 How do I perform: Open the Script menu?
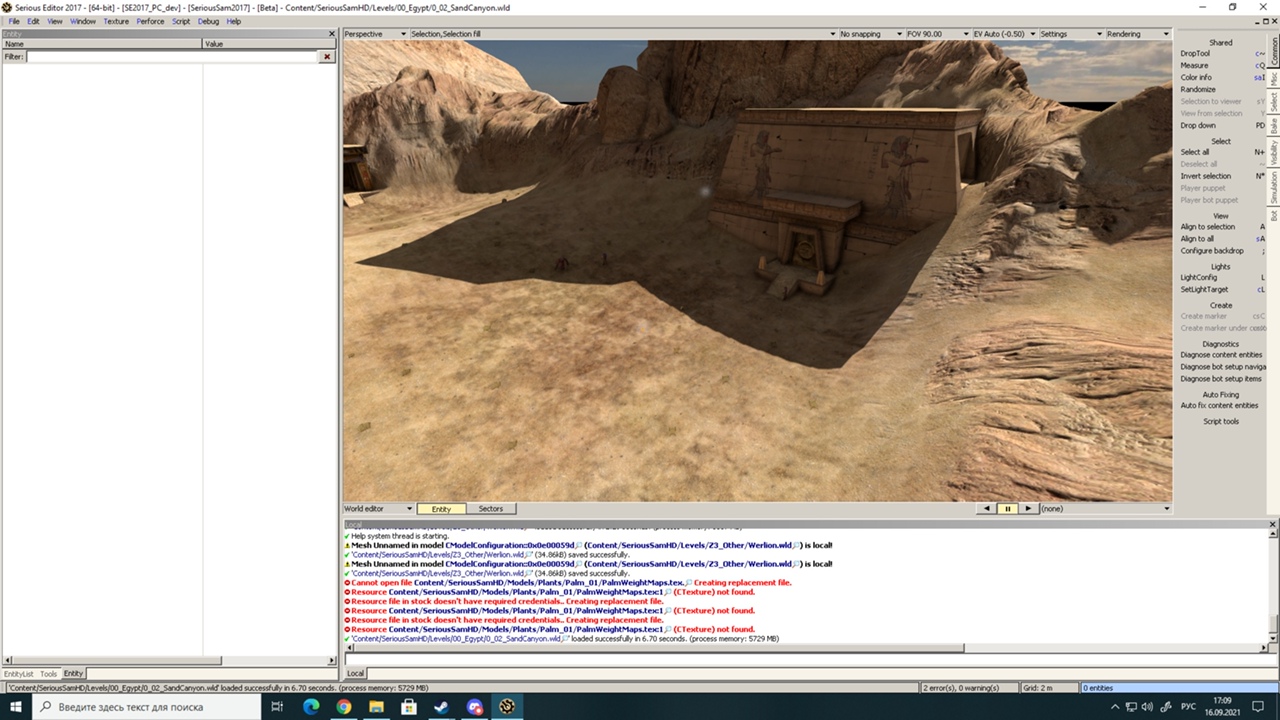pyautogui.click(x=181, y=21)
